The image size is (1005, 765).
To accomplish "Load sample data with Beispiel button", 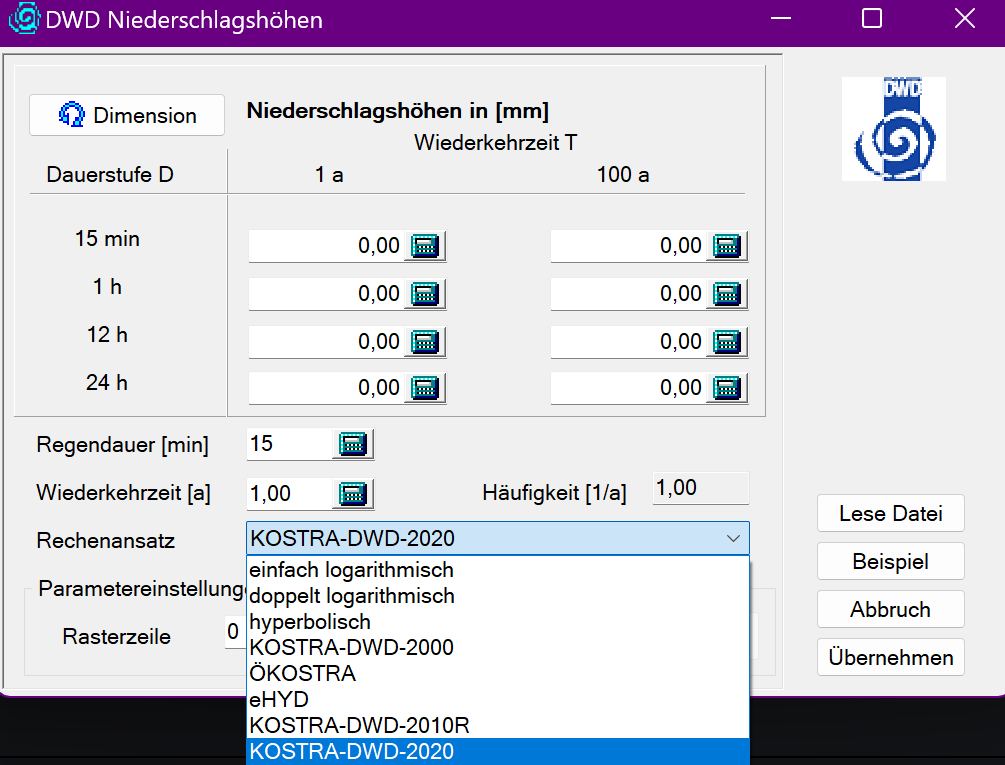I will (890, 562).
